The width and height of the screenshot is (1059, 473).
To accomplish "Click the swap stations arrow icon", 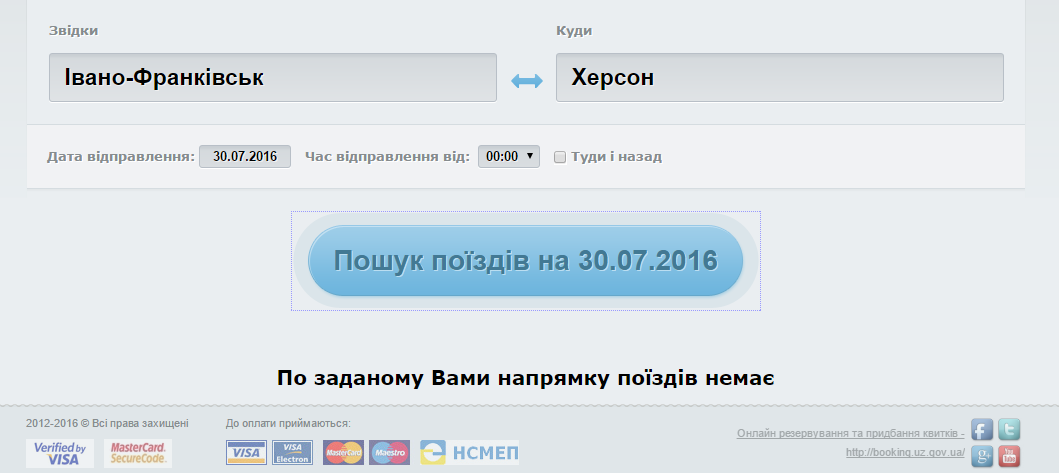I will tap(526, 79).
